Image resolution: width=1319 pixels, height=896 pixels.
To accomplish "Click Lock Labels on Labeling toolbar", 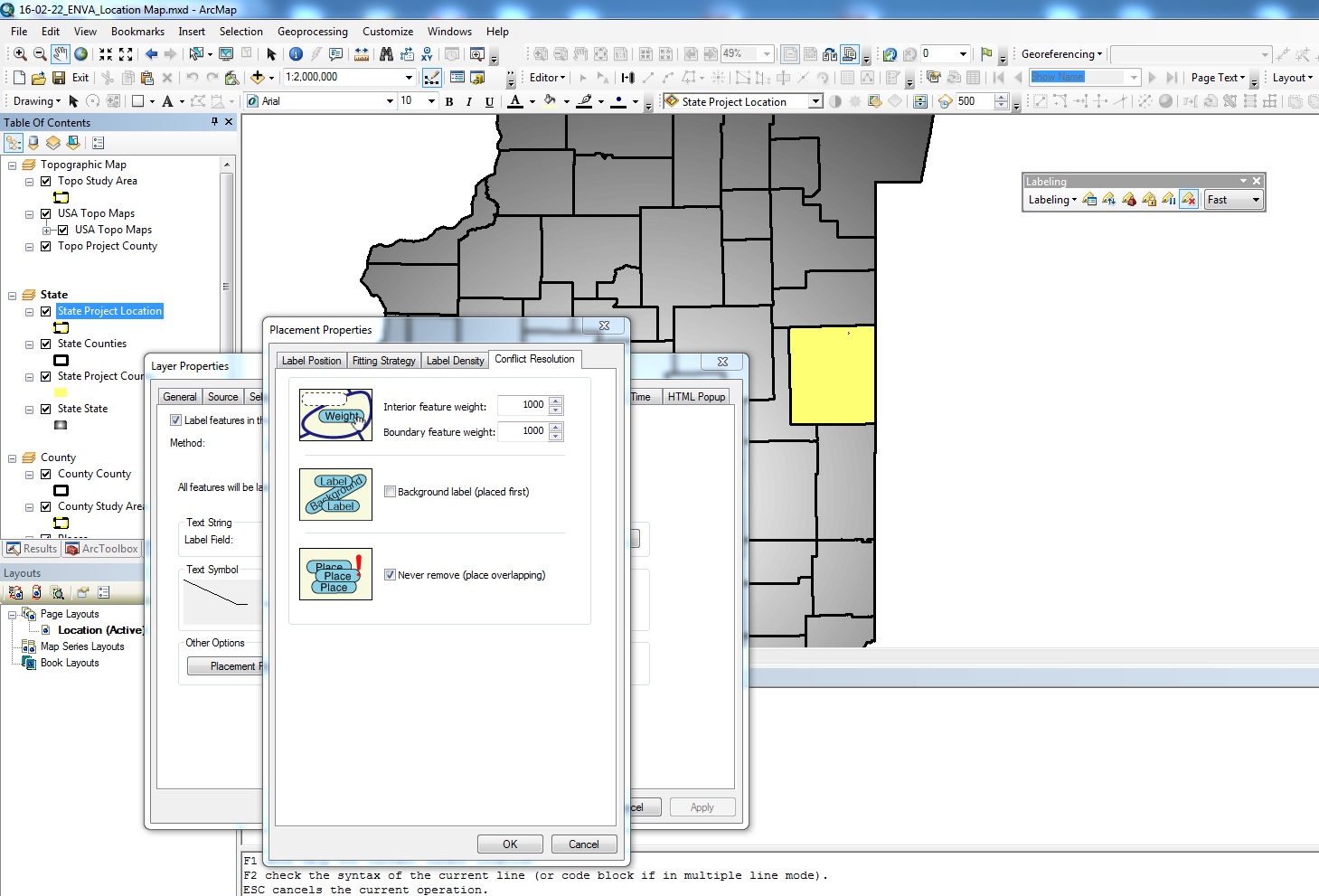I will point(1149,199).
